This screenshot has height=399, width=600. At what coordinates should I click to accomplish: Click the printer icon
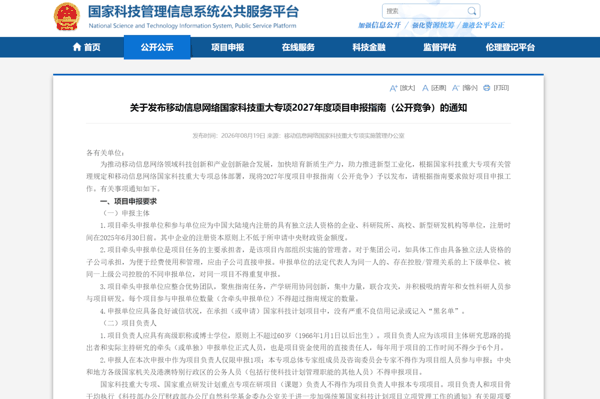(x=486, y=88)
